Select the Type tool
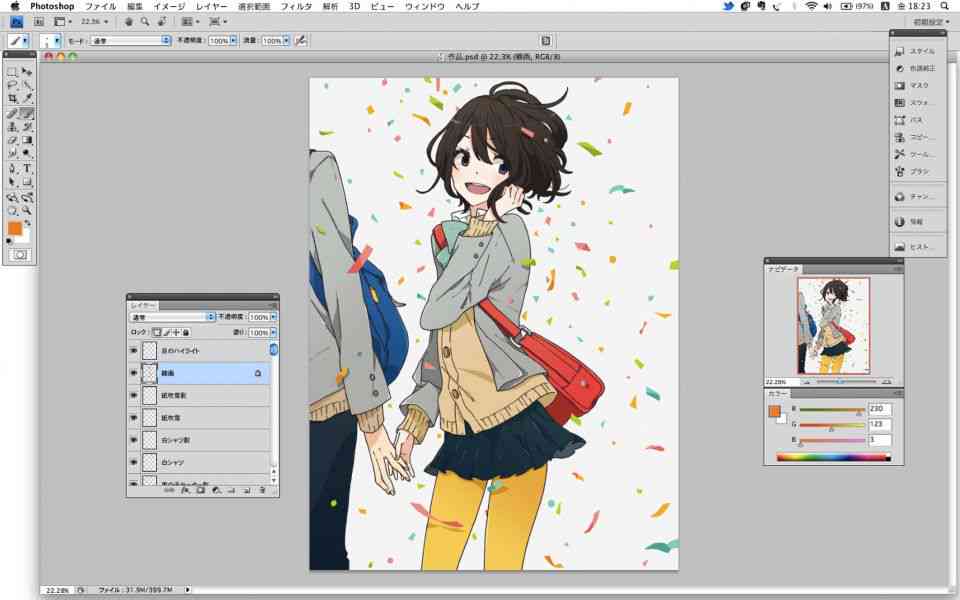 tap(27, 169)
